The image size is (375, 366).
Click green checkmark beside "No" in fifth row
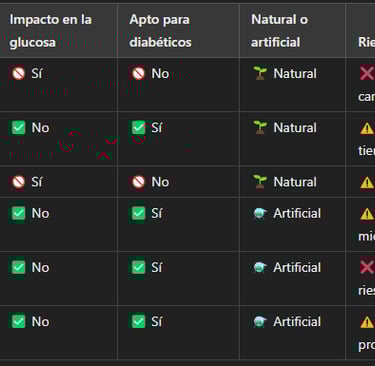(x=19, y=267)
